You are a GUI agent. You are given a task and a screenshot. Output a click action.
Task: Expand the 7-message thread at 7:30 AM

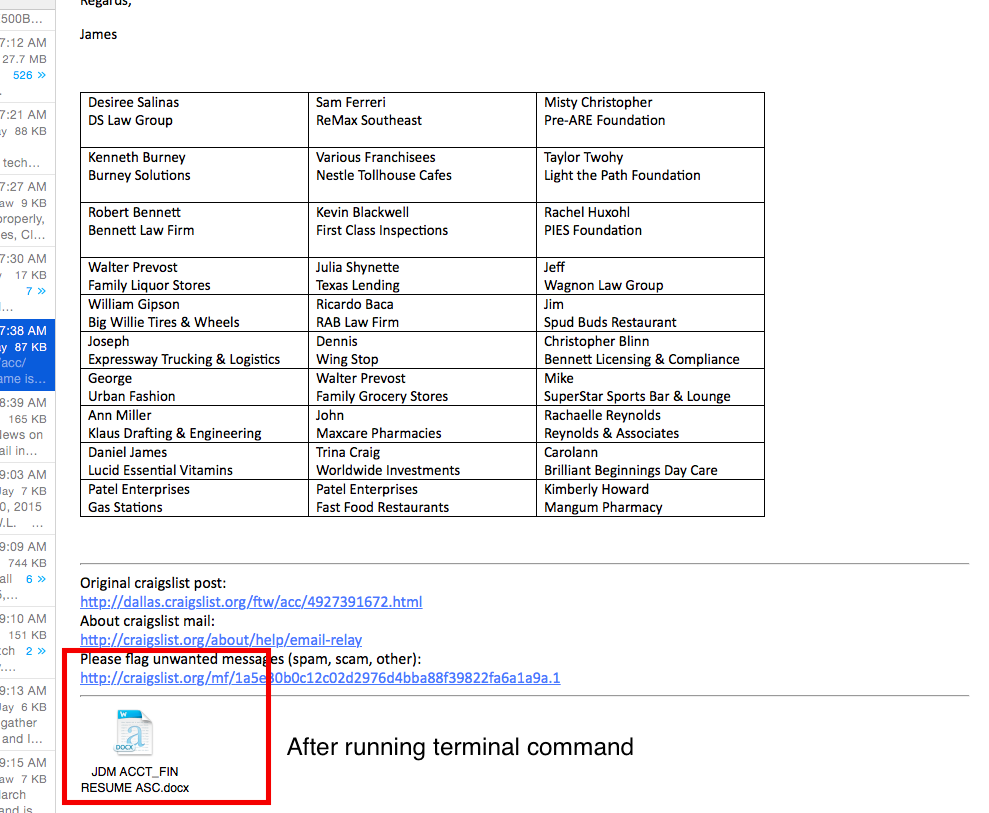click(42, 291)
